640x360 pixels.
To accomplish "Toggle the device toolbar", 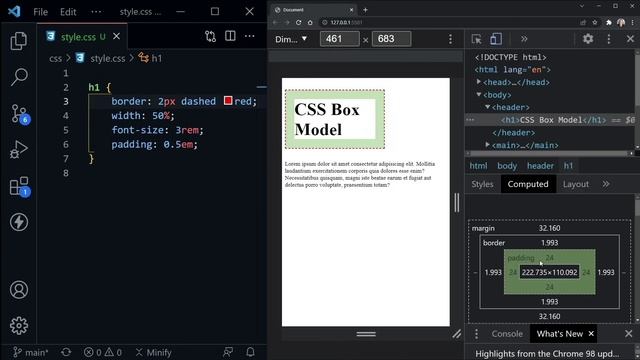I will [496, 39].
